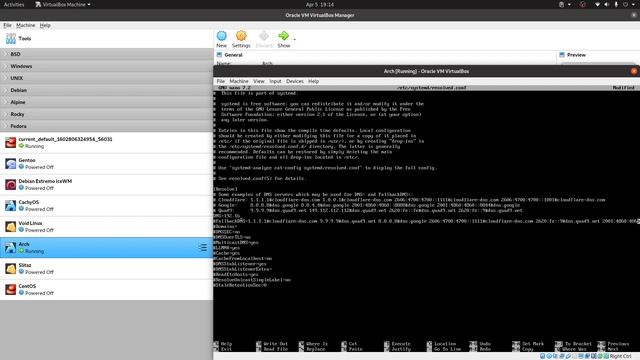The width and height of the screenshot is (640, 360).
Task: Click the red circular tray icon in top bar
Action: [x=582, y=4]
